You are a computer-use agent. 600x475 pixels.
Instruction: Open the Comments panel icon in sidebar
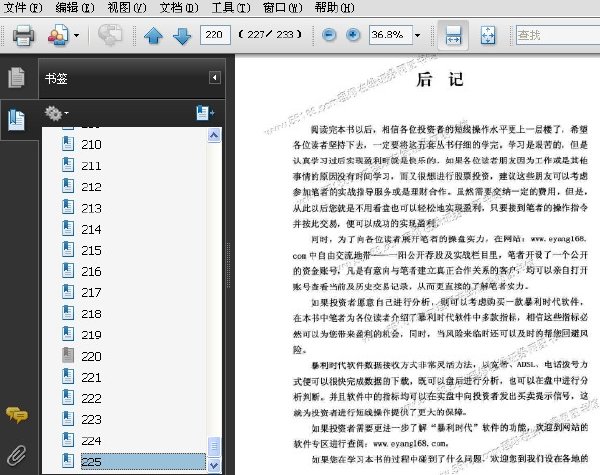click(x=17, y=415)
